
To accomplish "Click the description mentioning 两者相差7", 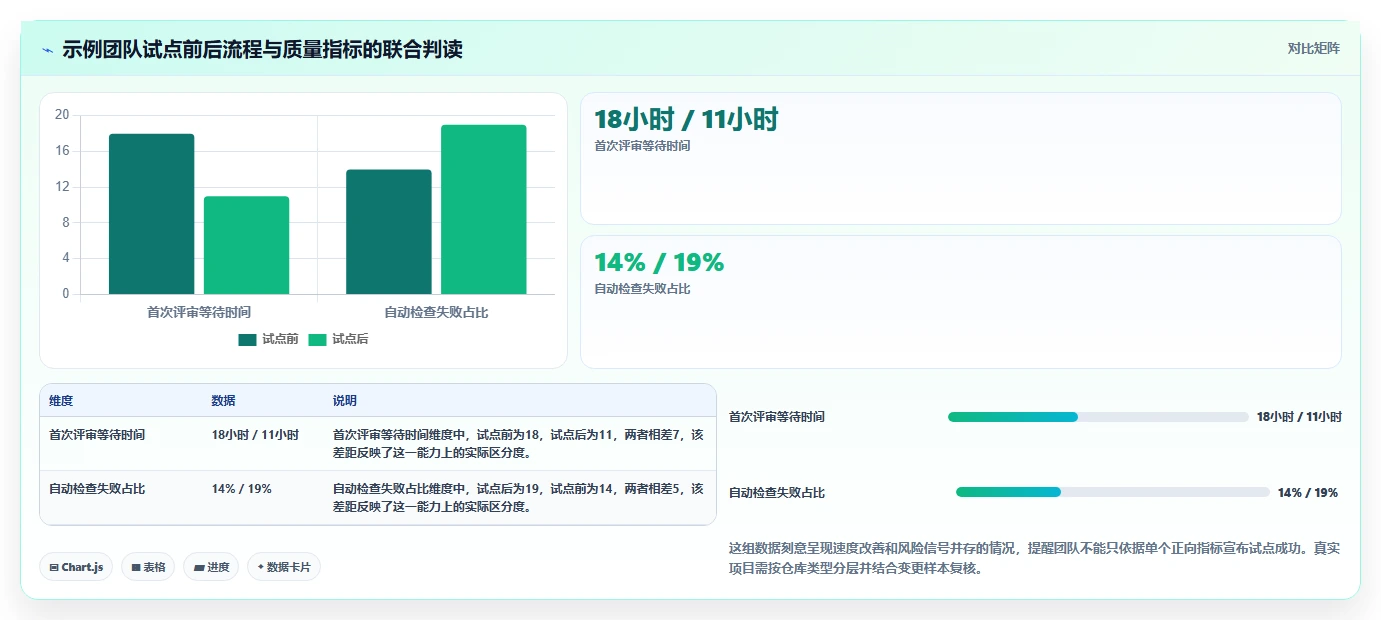I will coord(518,443).
